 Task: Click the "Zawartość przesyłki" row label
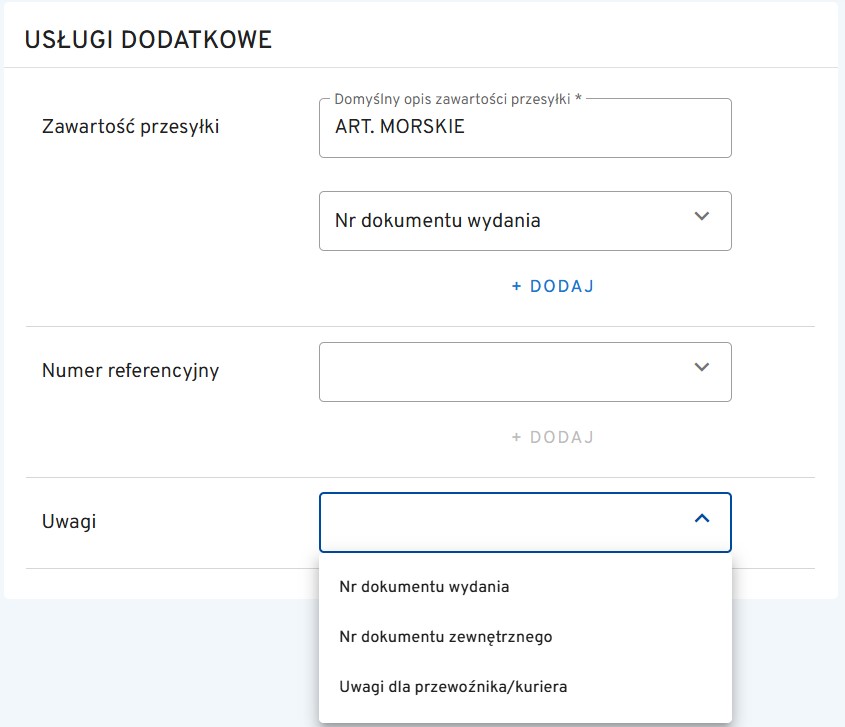130,126
